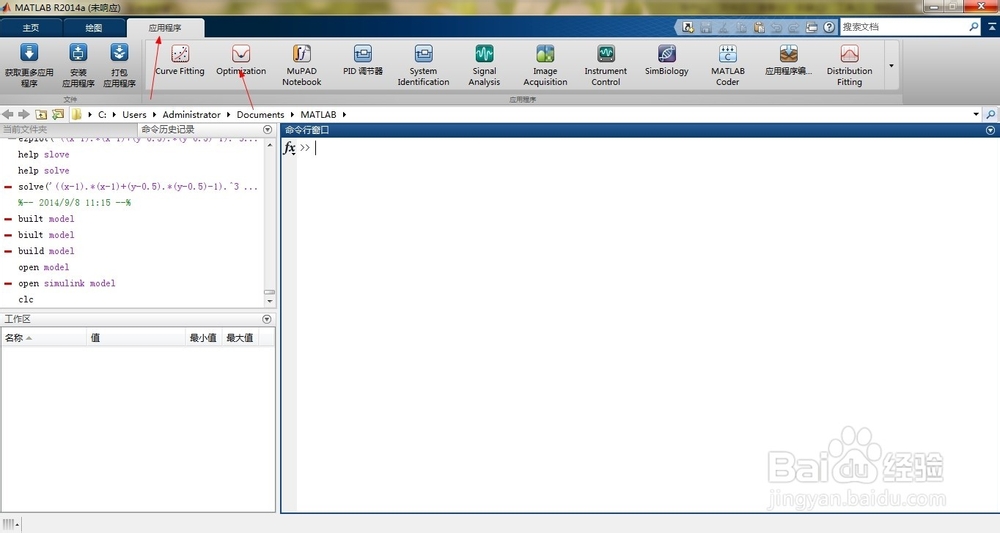
Task: Expand arrow after Administrator in path
Action: click(x=228, y=115)
